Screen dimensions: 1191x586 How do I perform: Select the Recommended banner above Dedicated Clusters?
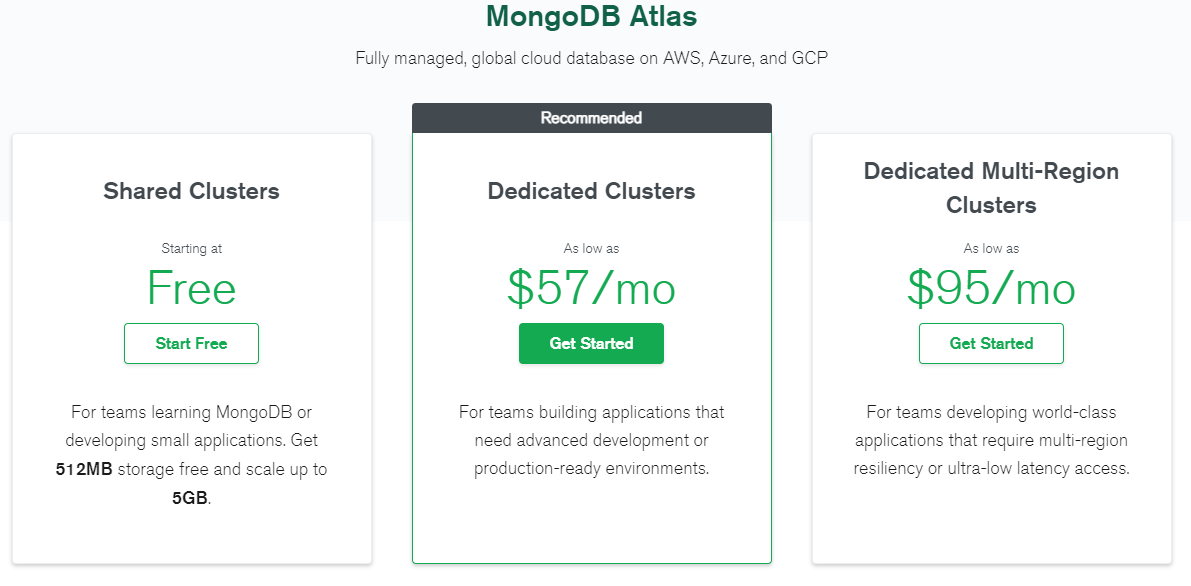click(591, 118)
